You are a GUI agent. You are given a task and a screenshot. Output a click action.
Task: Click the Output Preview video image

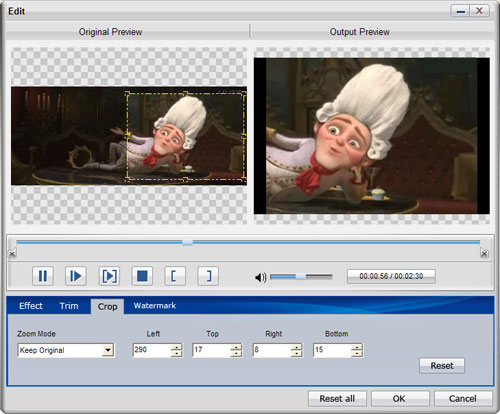(372, 136)
